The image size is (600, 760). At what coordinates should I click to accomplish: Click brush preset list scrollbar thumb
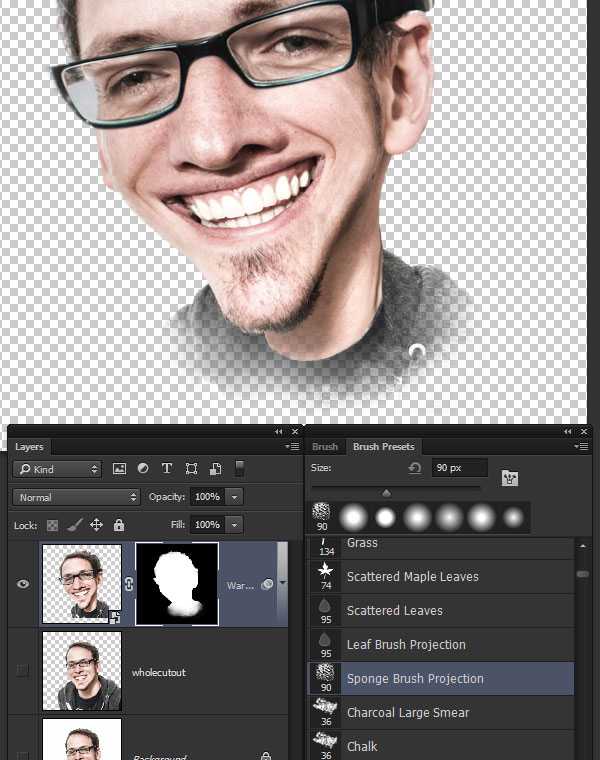(583, 574)
